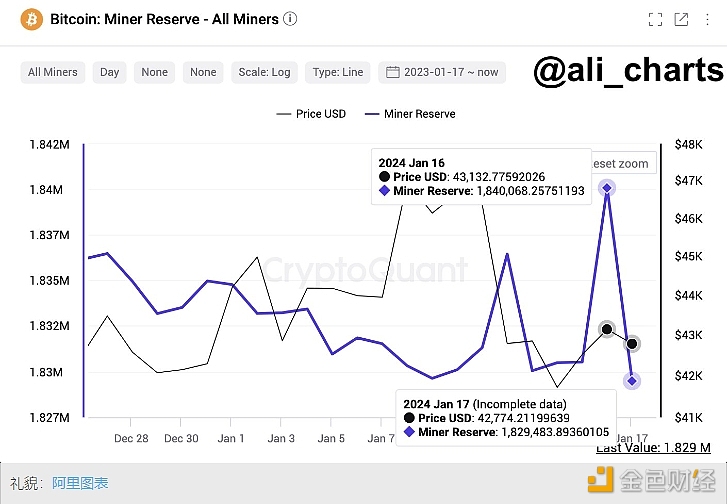Click the $48K price axis label
The width and height of the screenshot is (727, 504).
pyautogui.click(x=689, y=145)
